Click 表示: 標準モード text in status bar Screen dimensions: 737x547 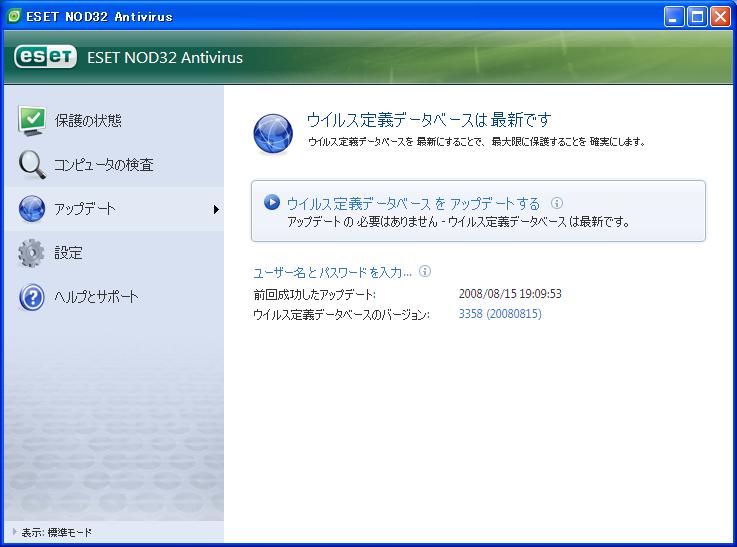[x=57, y=532]
